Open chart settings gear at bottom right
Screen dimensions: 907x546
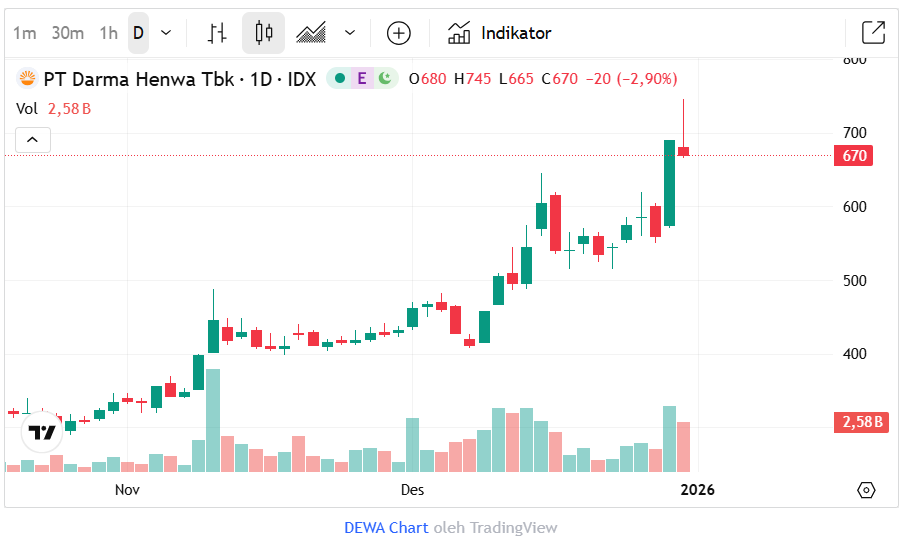(x=866, y=490)
